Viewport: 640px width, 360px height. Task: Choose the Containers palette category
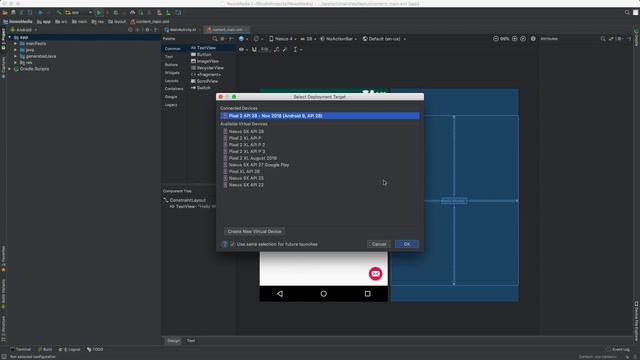tap(174, 89)
